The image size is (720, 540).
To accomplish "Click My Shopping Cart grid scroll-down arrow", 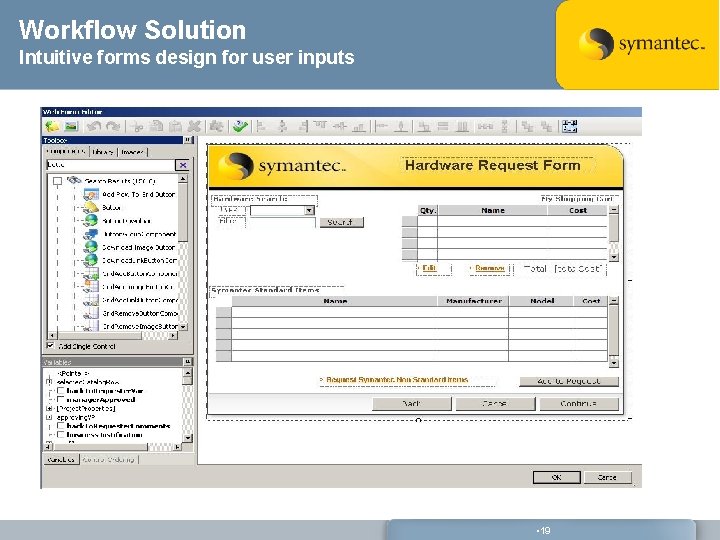I will point(613,257).
